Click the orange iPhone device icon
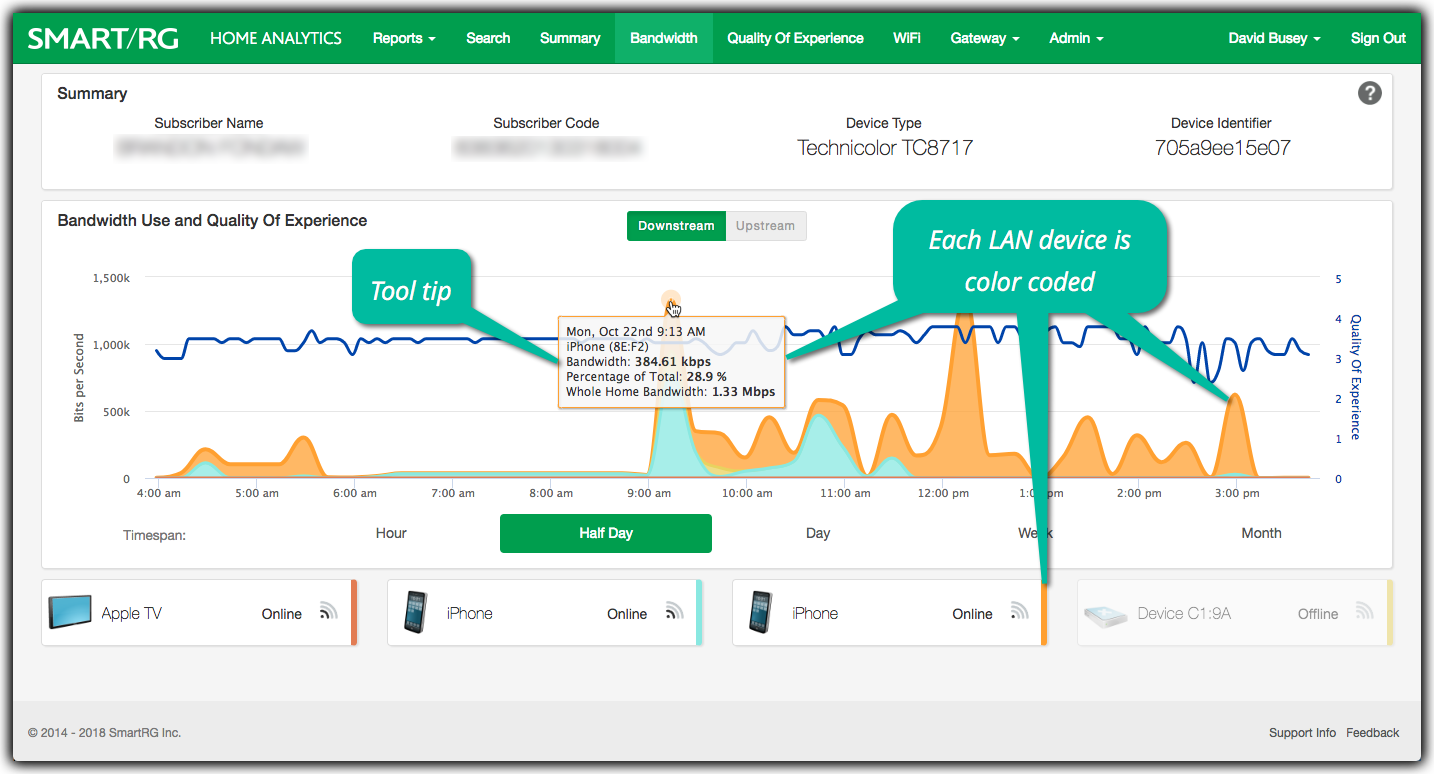This screenshot has width=1434, height=774. pyautogui.click(x=760, y=612)
